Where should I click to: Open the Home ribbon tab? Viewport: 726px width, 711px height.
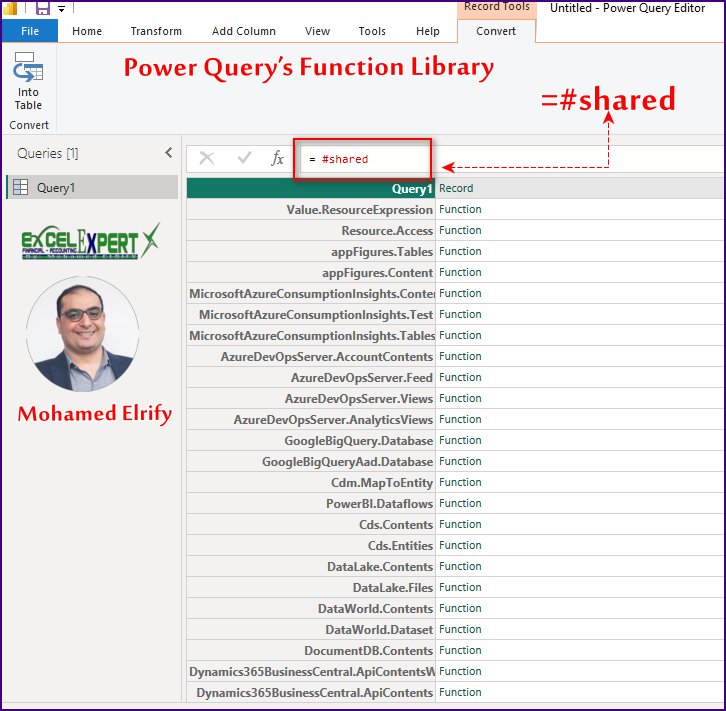pyautogui.click(x=87, y=31)
